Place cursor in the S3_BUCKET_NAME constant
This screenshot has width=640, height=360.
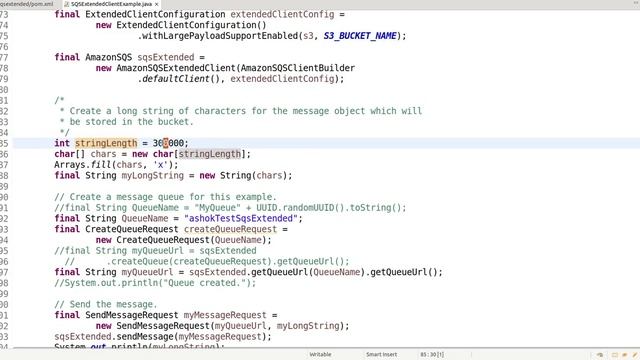tap(360, 36)
